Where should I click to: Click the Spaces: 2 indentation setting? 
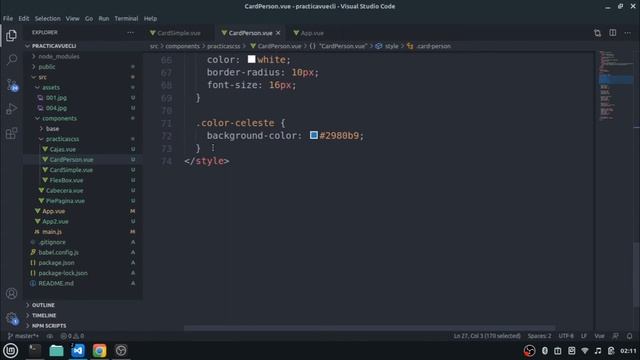tap(539, 336)
